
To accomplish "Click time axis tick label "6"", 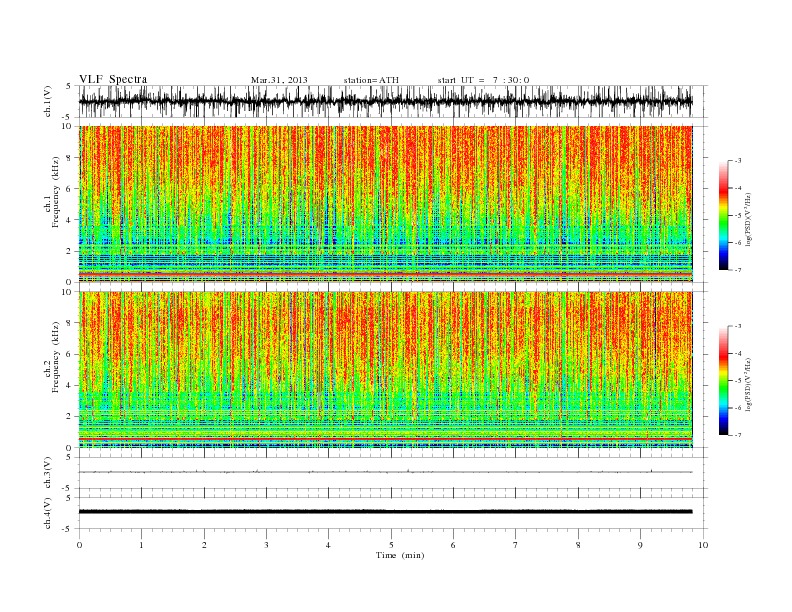I will pos(453,545).
